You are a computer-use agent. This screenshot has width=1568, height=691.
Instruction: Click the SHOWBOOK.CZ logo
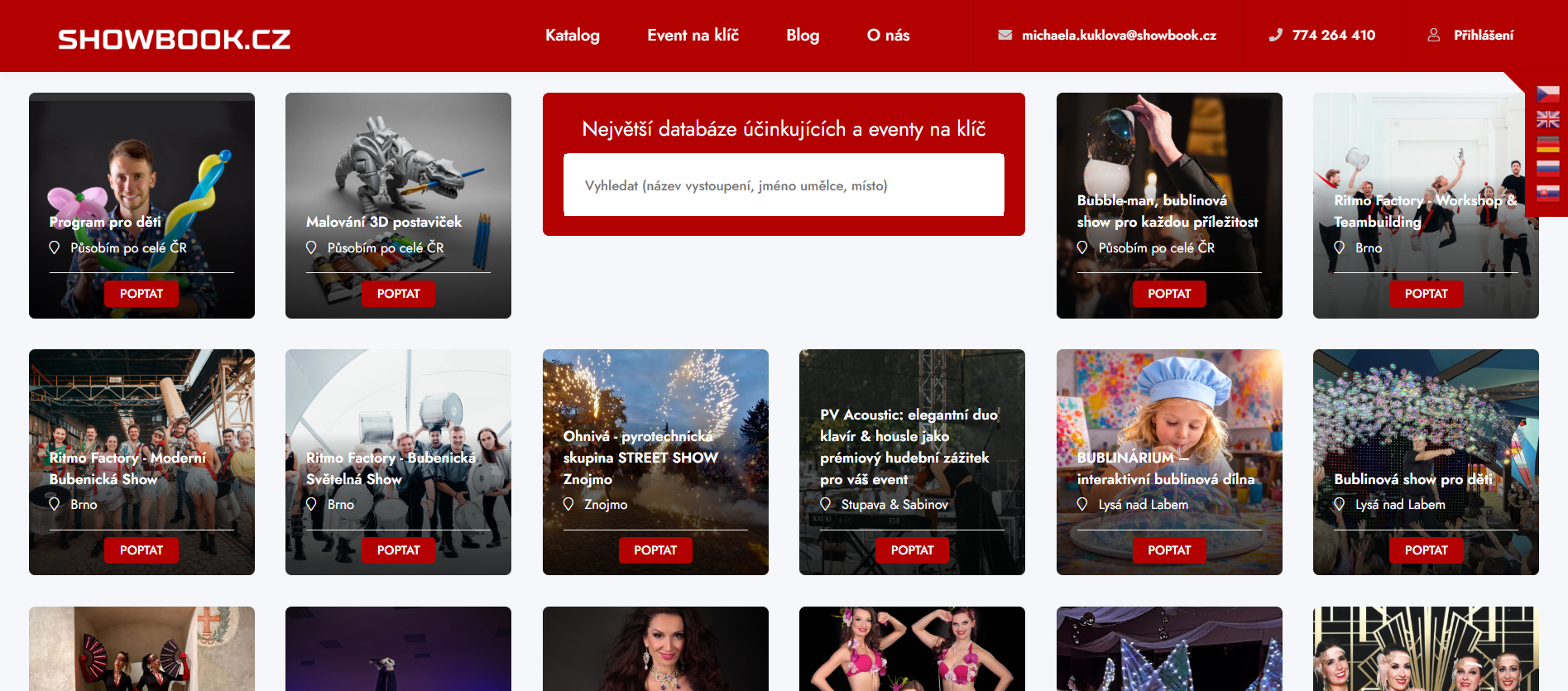174,39
